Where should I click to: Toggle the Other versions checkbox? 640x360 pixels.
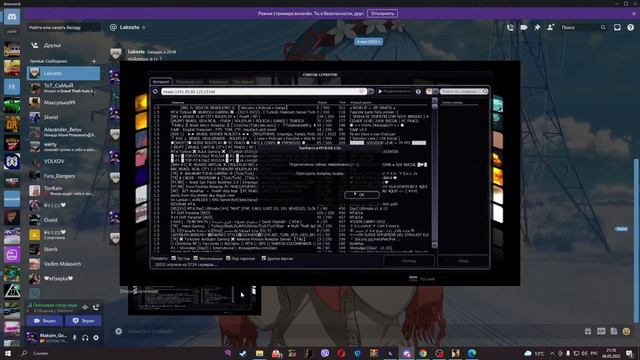click(264, 258)
